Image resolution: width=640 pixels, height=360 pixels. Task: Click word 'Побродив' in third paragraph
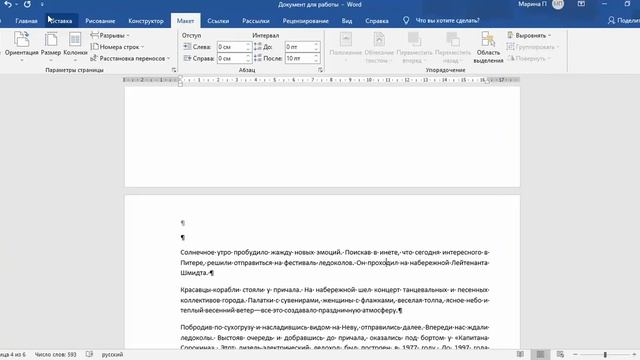click(196, 327)
